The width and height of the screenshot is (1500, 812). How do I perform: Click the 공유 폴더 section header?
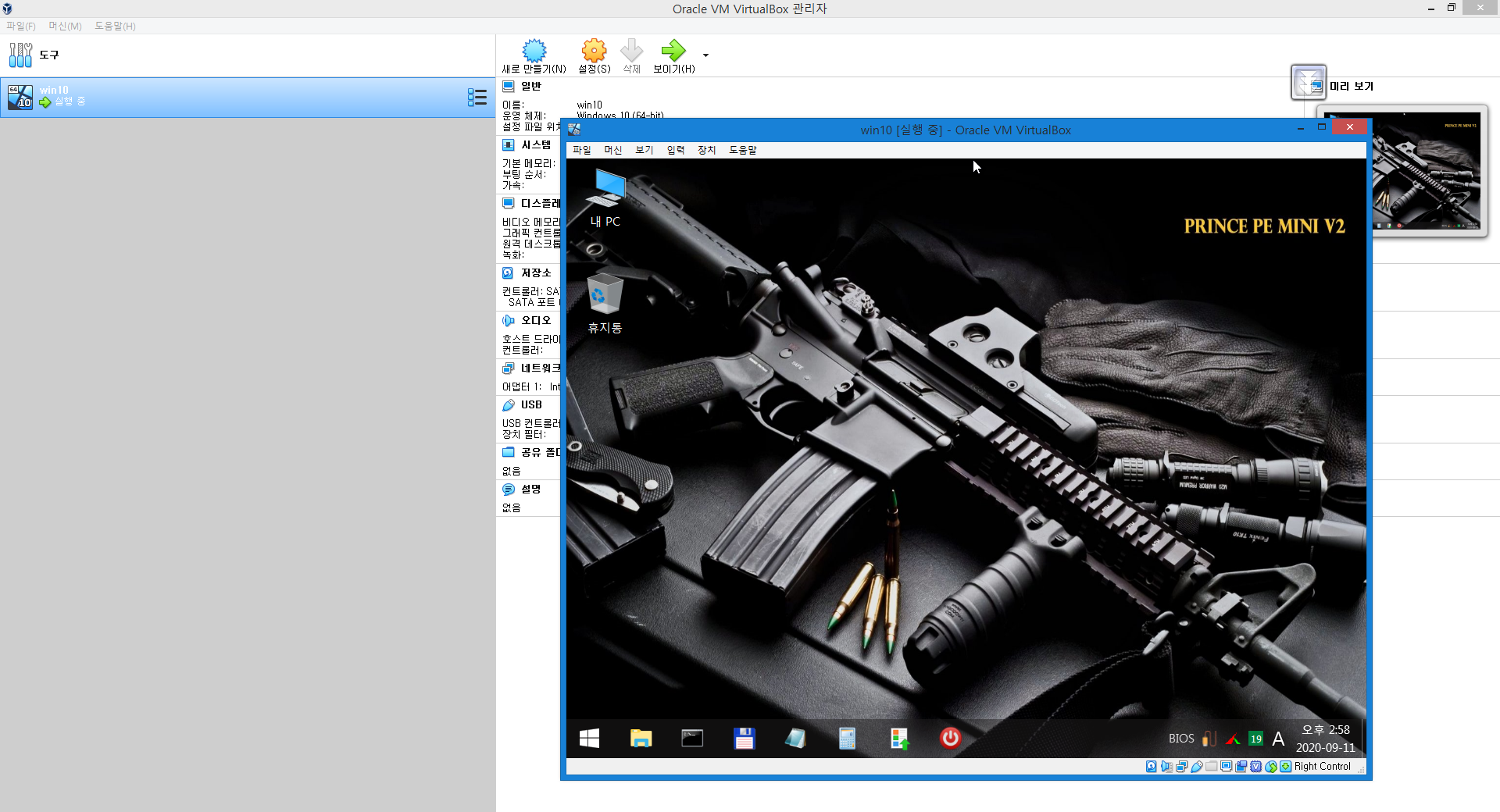click(540, 452)
